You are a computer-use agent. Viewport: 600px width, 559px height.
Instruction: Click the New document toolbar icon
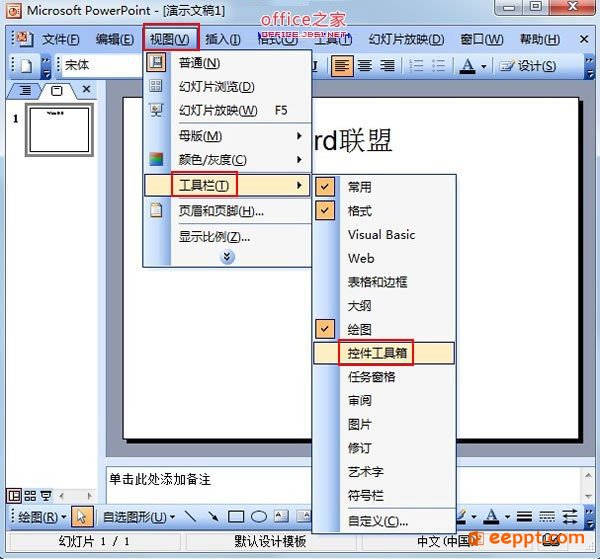pyautogui.click(x=26, y=66)
